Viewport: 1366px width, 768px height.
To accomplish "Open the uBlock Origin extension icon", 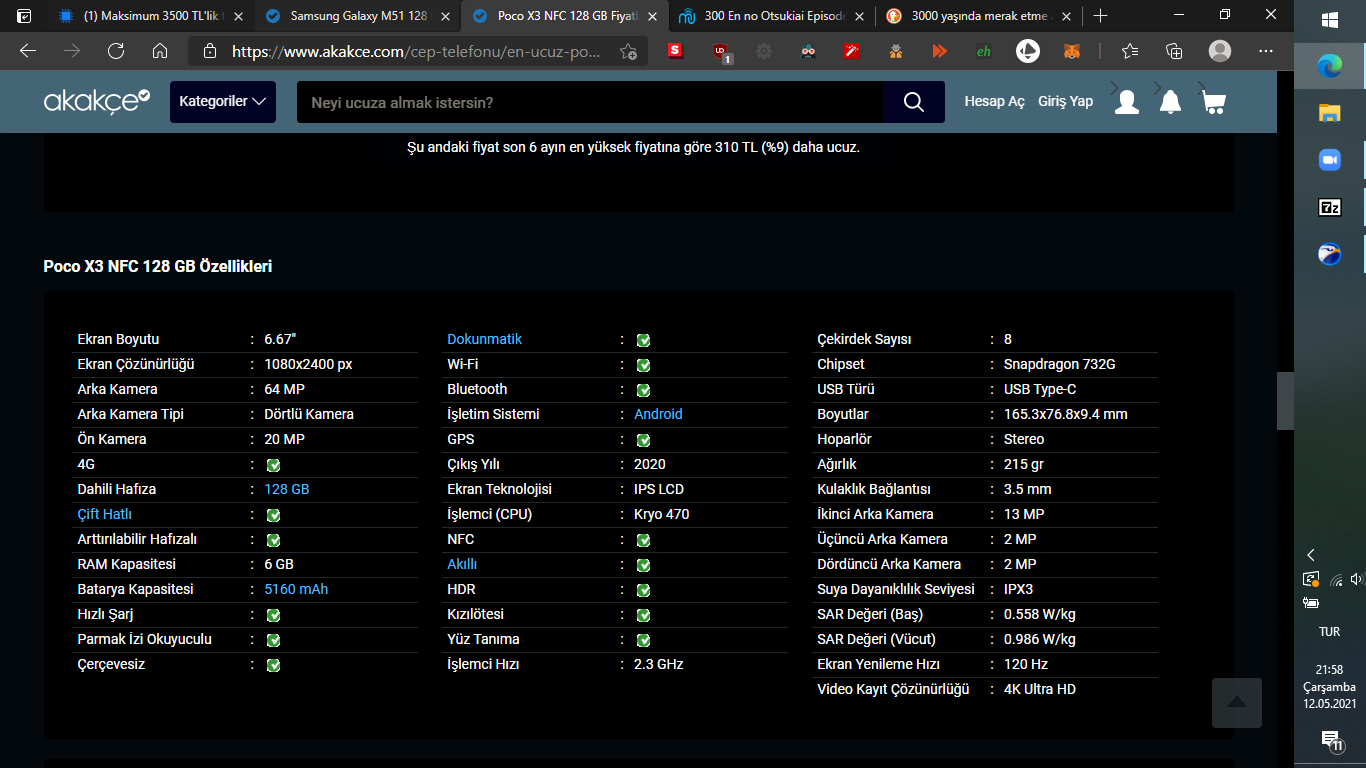I will 721,52.
